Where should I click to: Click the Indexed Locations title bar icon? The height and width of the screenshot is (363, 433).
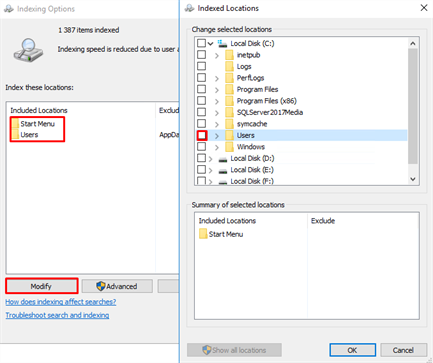tap(189, 8)
